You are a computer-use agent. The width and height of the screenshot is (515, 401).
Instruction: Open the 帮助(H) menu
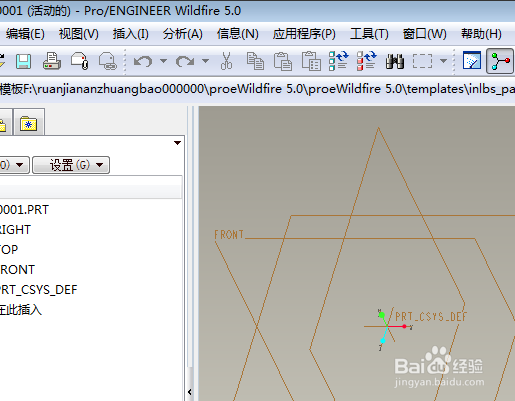tap(481, 34)
